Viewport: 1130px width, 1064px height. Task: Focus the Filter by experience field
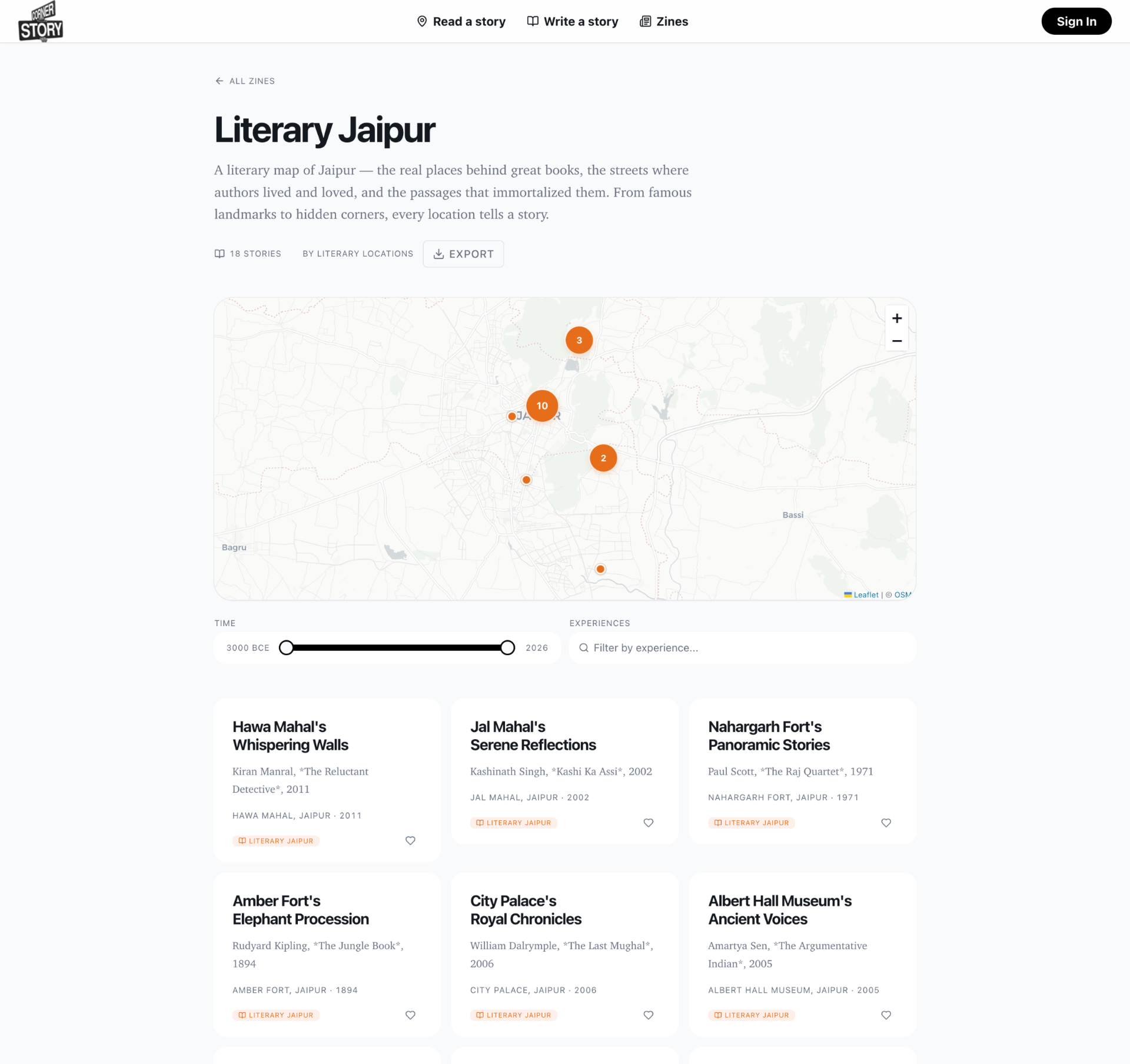pyautogui.click(x=742, y=648)
